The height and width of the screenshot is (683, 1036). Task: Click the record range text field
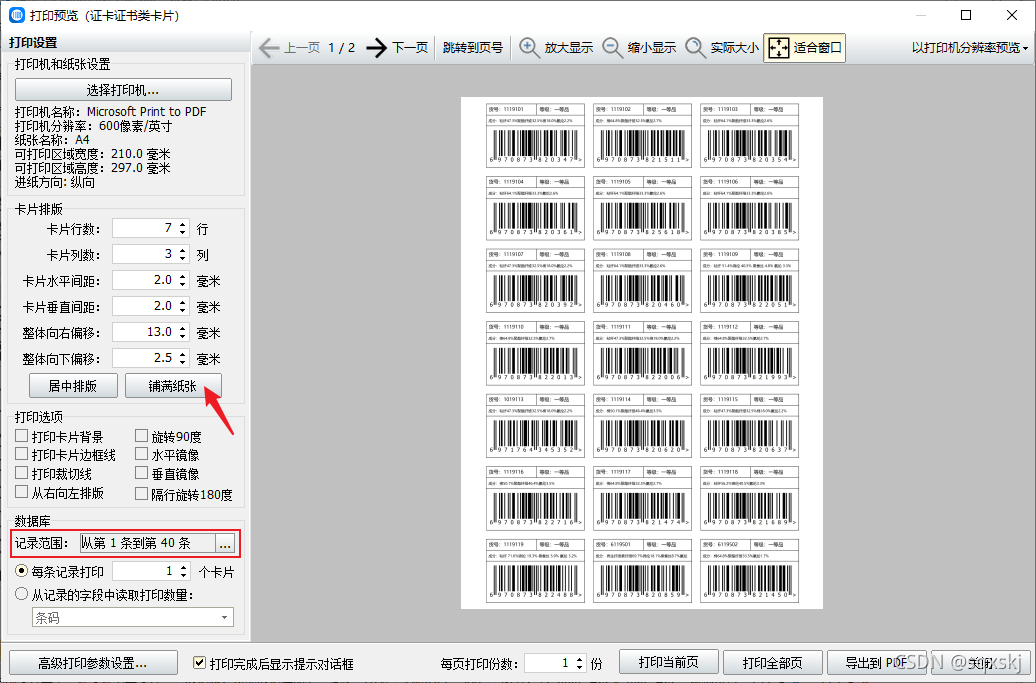click(x=147, y=543)
